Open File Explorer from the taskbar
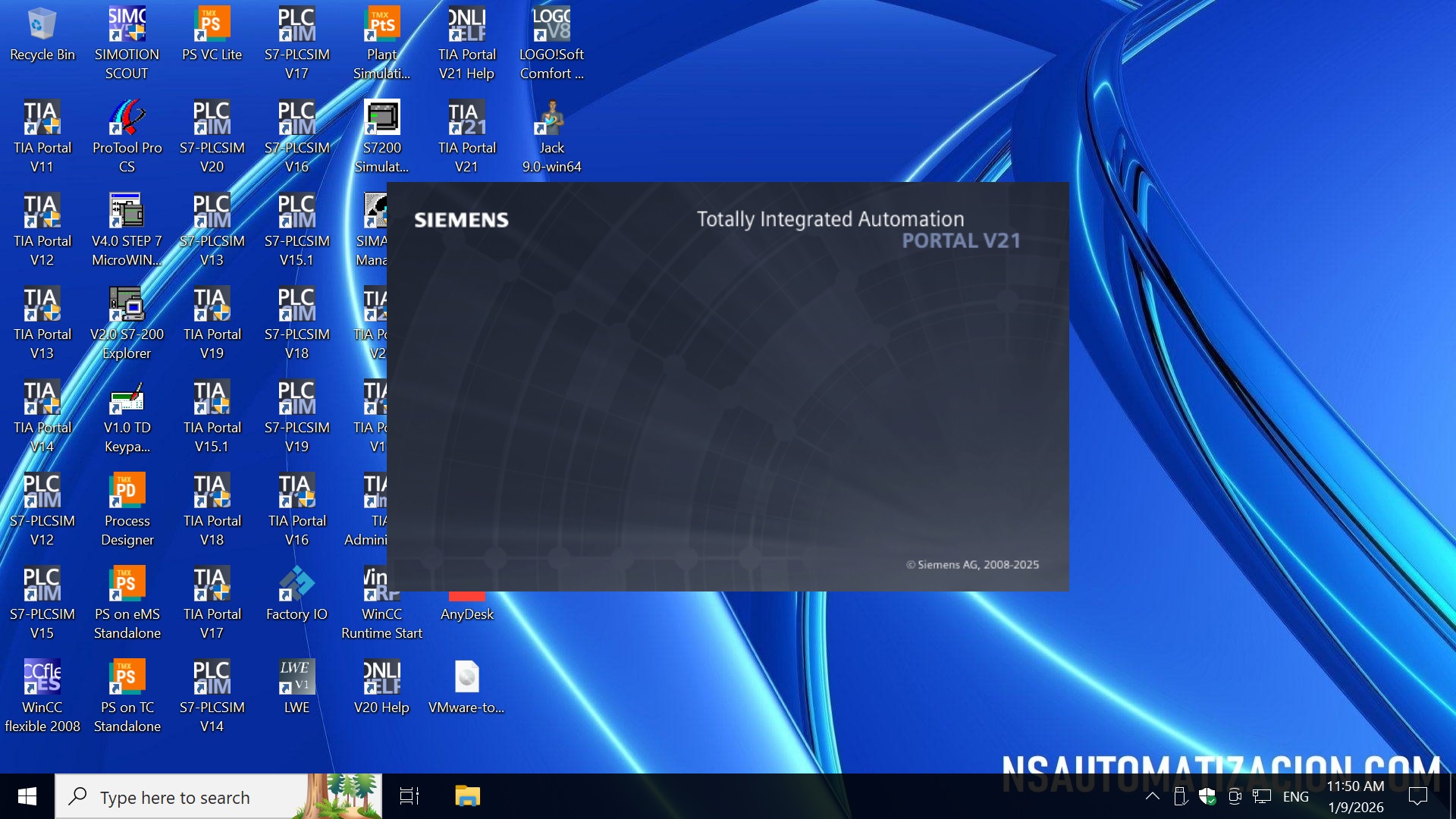Viewport: 1456px width, 819px height. click(x=467, y=796)
